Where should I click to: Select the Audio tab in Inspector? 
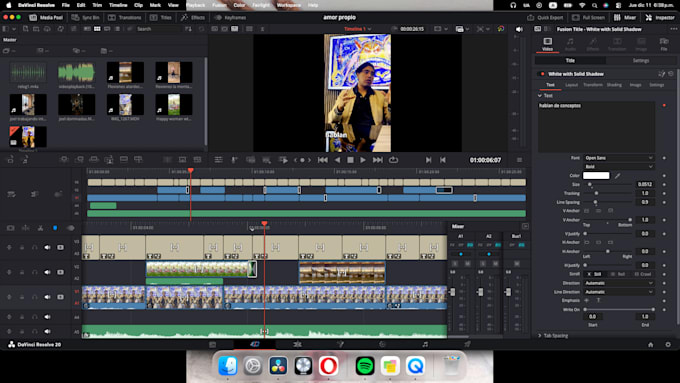pyautogui.click(x=570, y=44)
